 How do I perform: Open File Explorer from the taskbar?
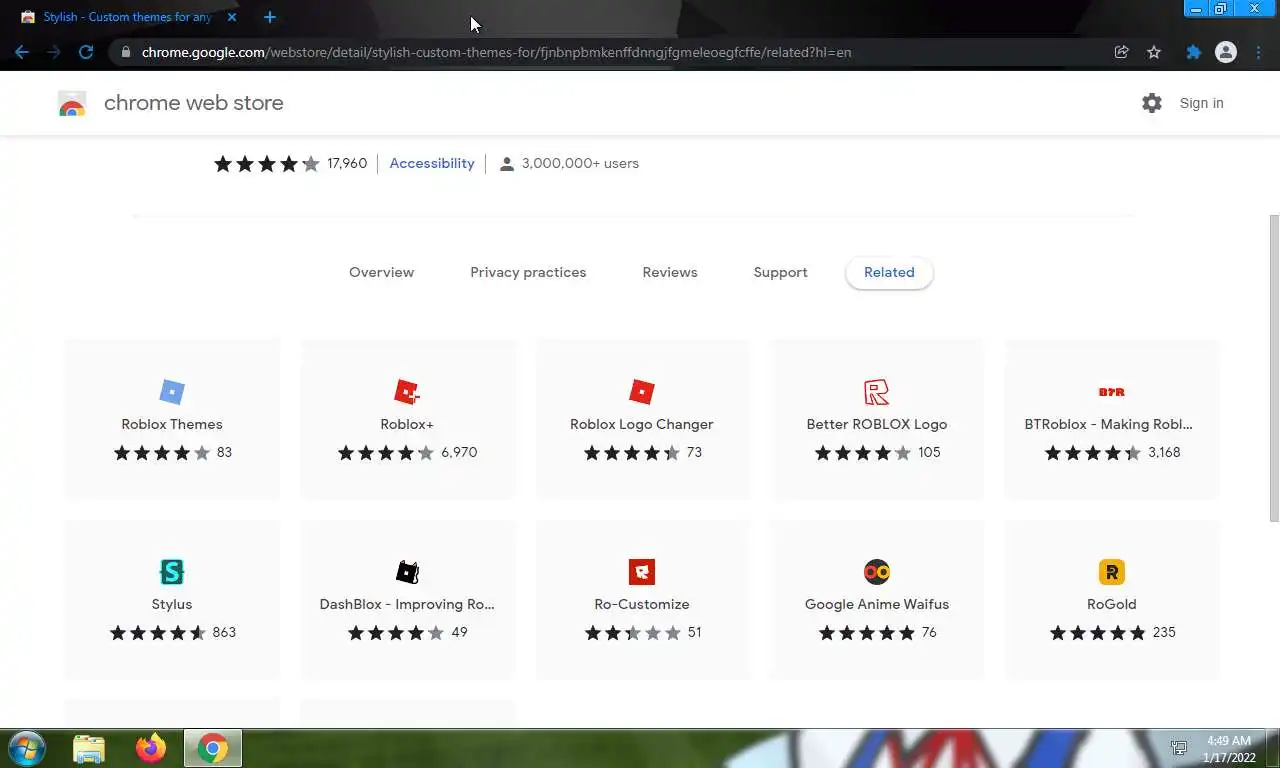89,748
